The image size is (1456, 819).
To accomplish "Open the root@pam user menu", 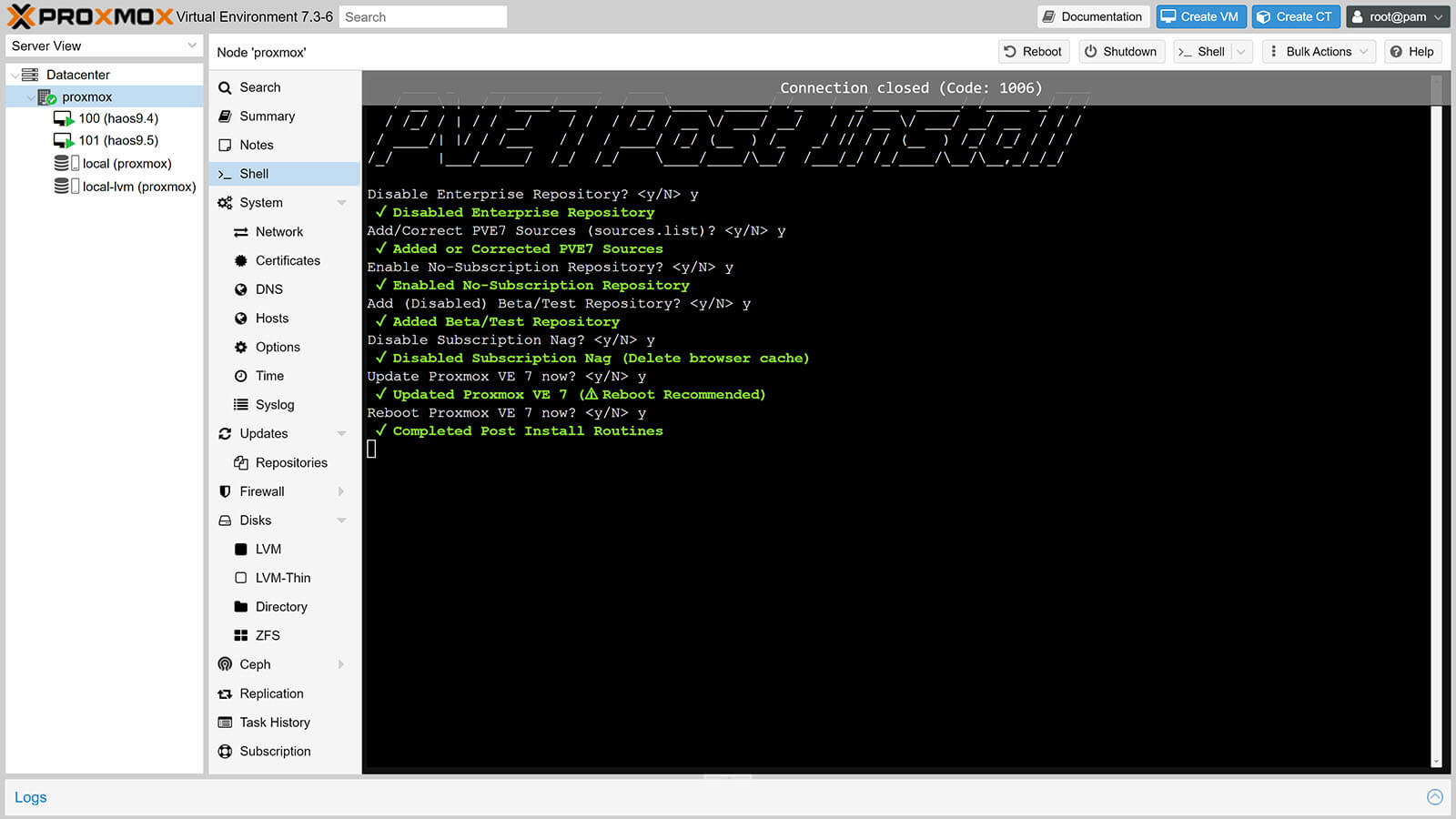I will coord(1398,16).
